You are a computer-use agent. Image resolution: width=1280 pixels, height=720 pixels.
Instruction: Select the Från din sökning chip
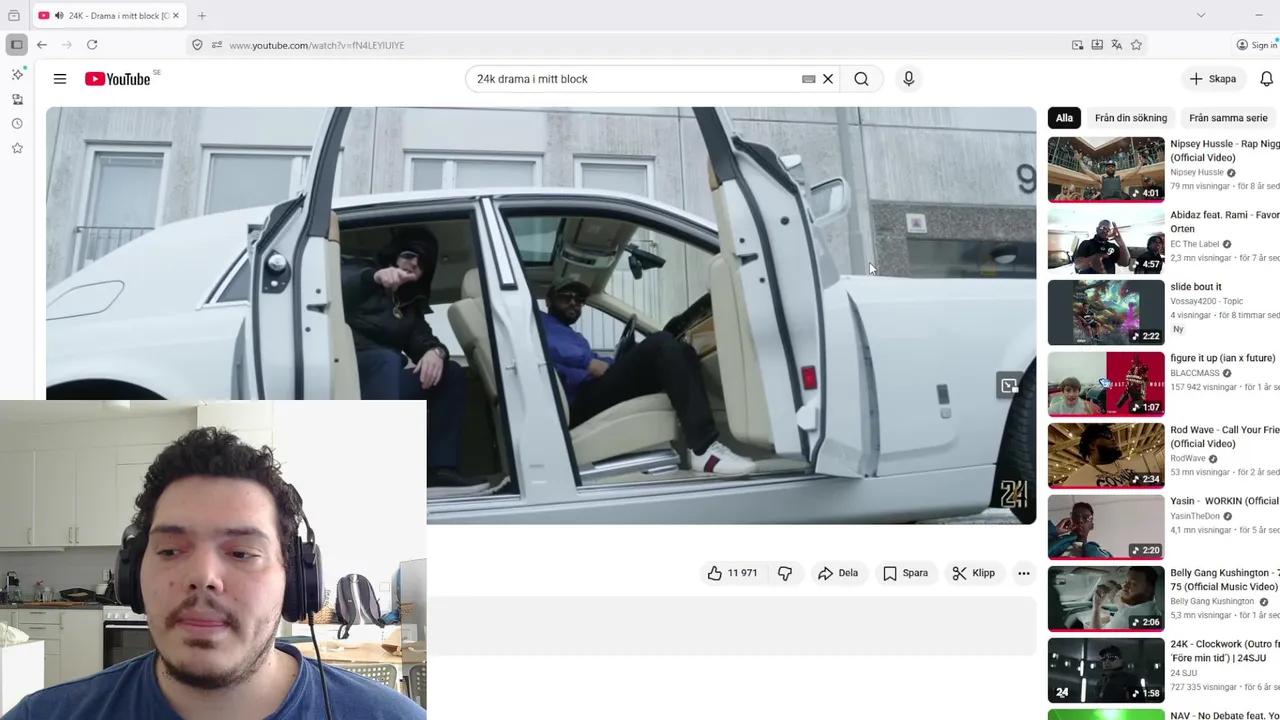pyautogui.click(x=1131, y=118)
